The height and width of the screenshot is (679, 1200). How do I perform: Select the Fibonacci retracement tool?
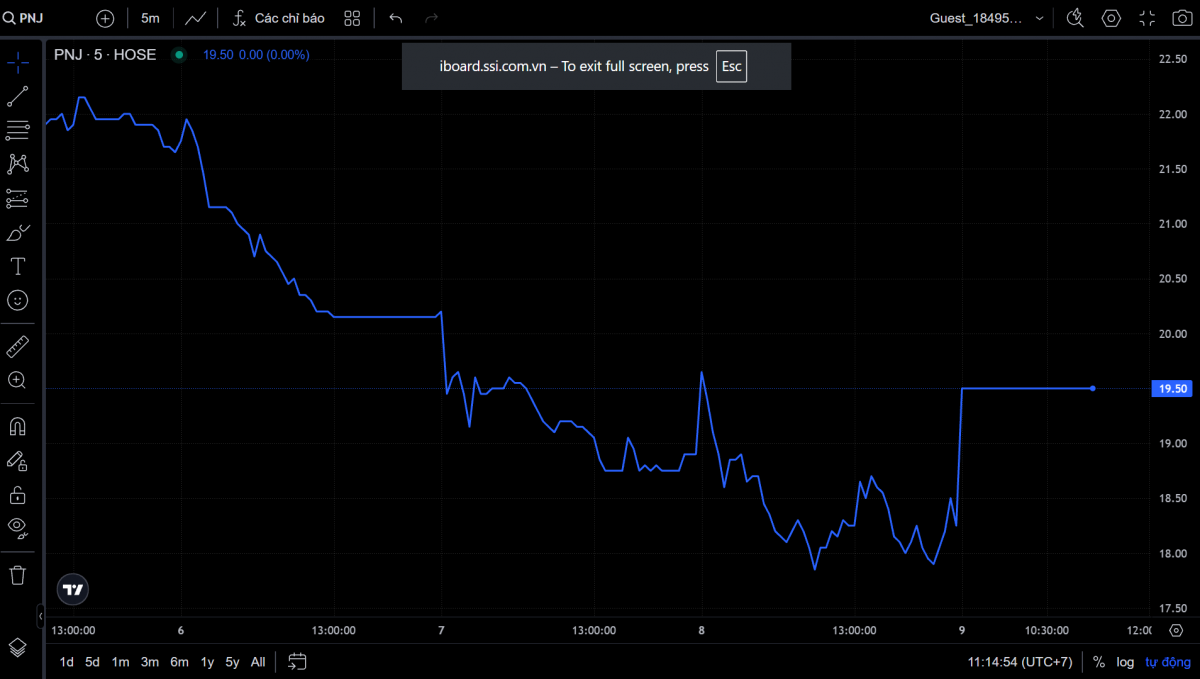18,130
